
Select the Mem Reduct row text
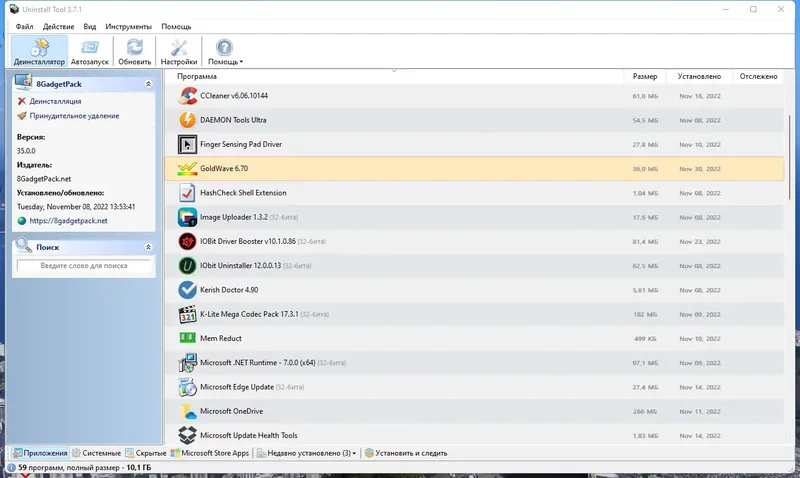point(221,338)
